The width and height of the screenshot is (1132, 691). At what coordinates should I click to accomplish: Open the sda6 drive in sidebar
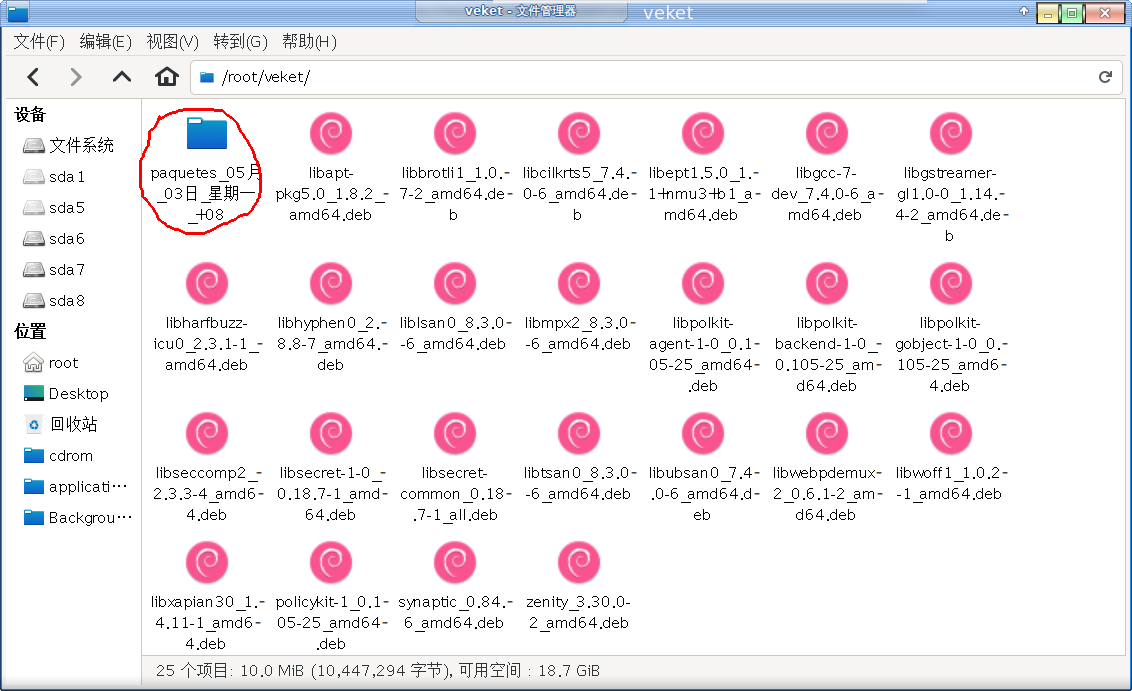(54, 238)
